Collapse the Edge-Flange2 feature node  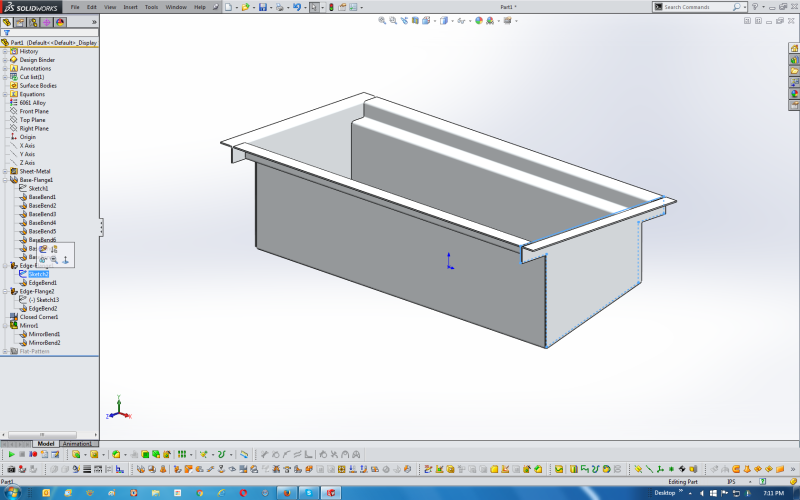tap(5, 291)
